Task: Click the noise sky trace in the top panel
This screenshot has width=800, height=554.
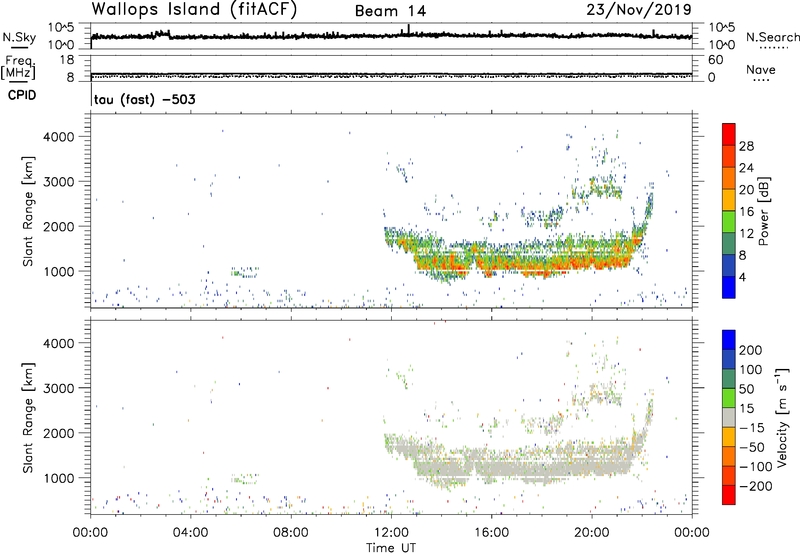Action: [391, 35]
